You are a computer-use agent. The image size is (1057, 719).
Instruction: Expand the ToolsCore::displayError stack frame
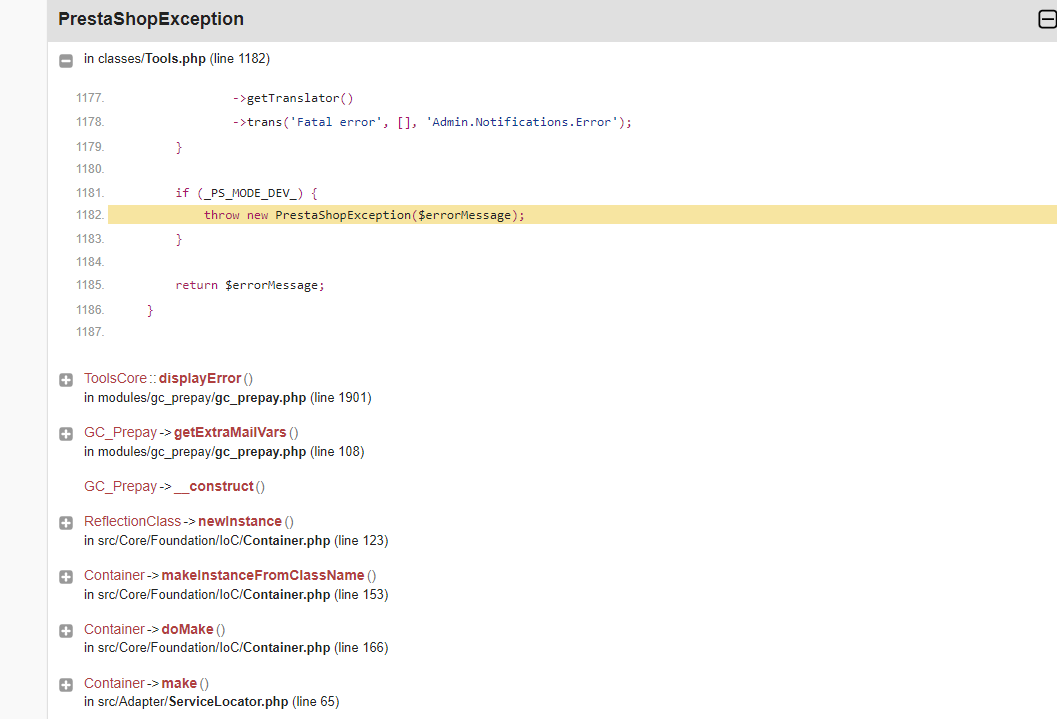point(65,380)
